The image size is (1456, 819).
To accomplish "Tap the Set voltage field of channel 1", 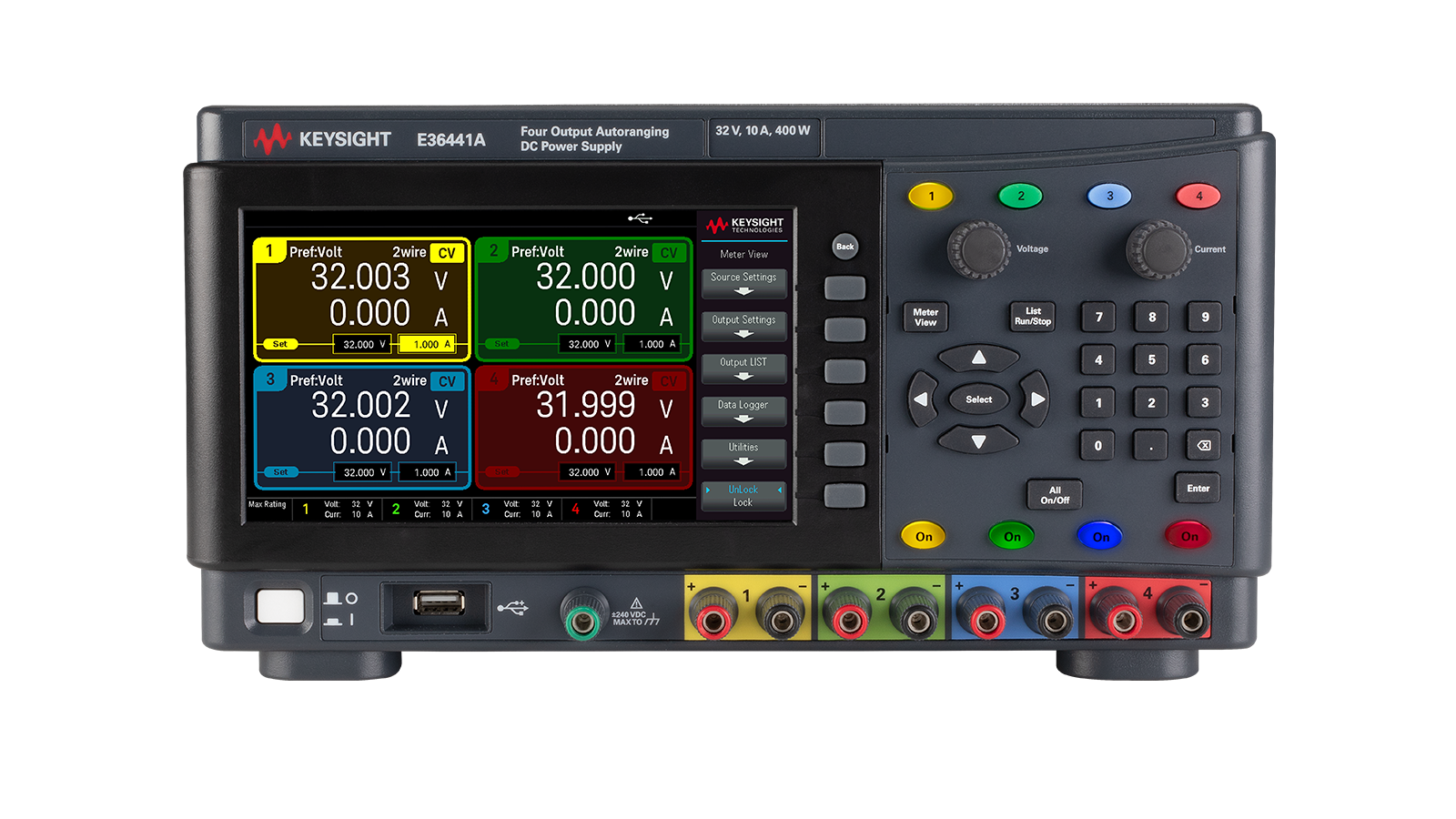I will 361,344.
